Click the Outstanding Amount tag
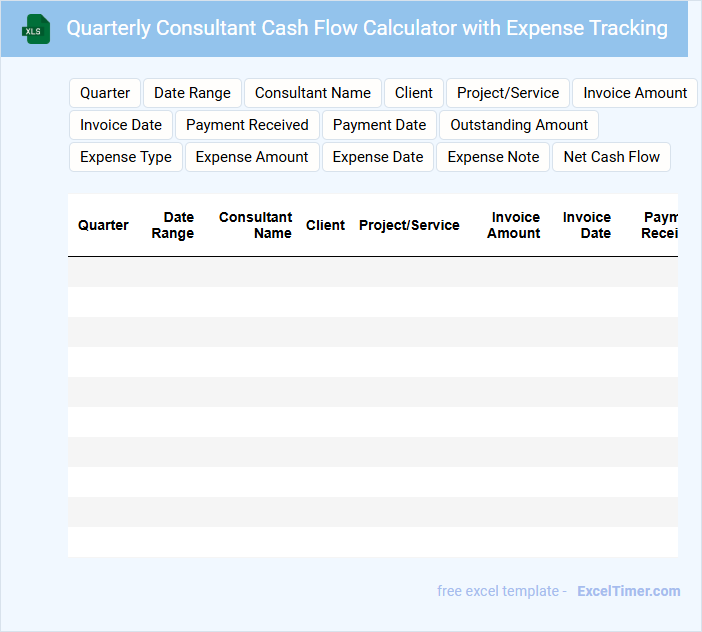 coord(519,125)
